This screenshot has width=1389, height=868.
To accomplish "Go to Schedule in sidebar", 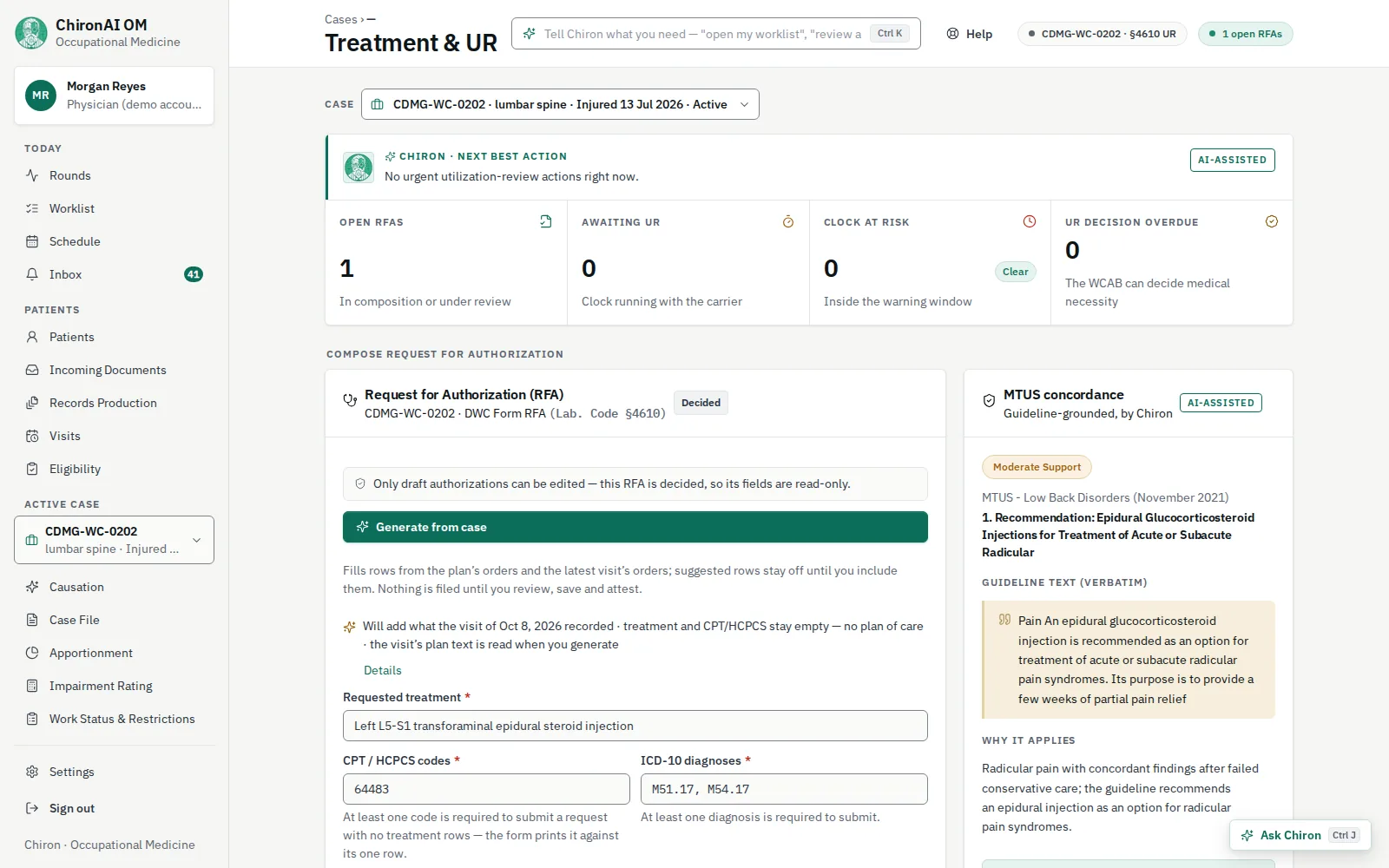I will click(x=114, y=241).
